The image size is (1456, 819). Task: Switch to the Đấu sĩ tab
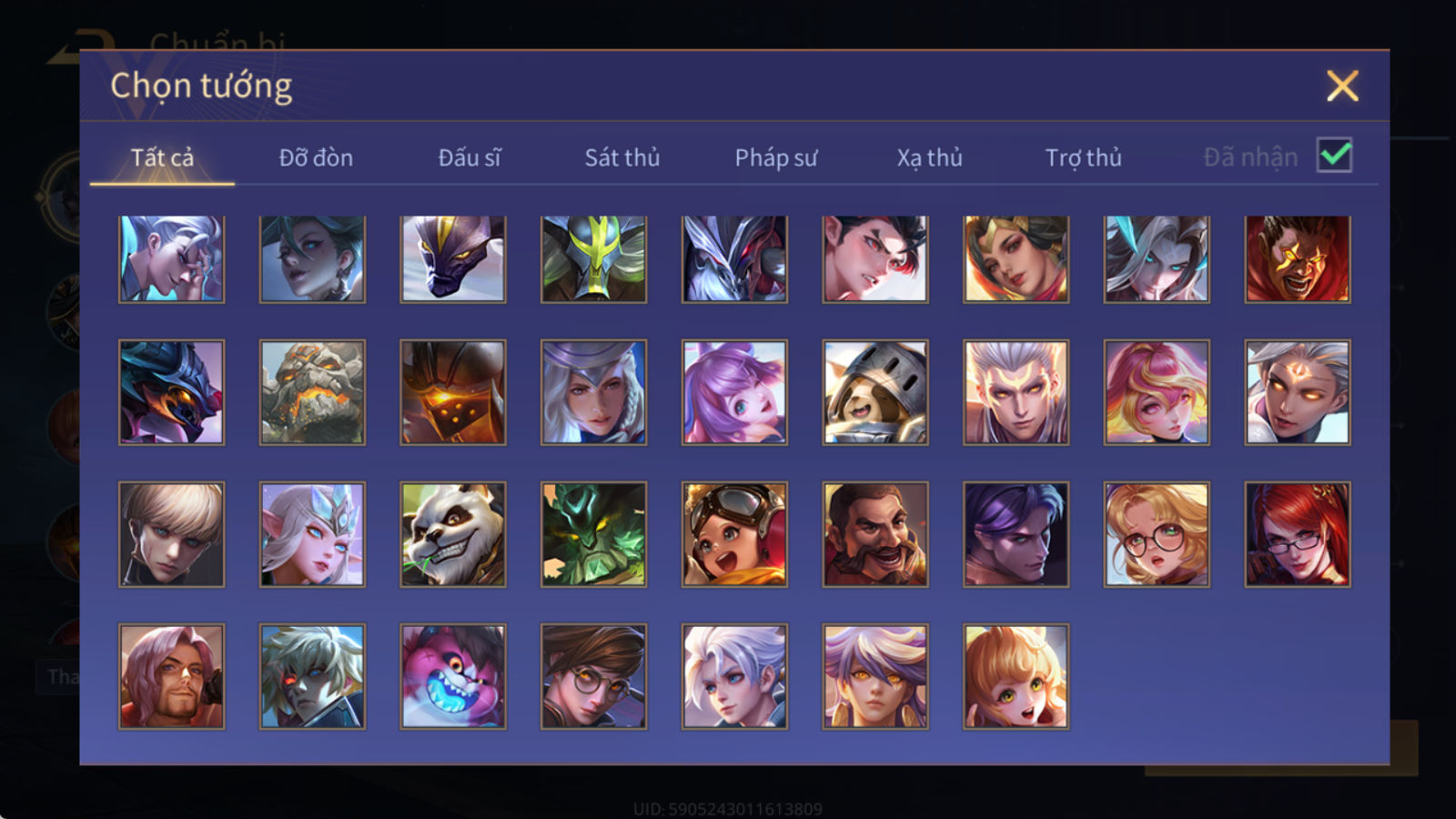point(470,157)
